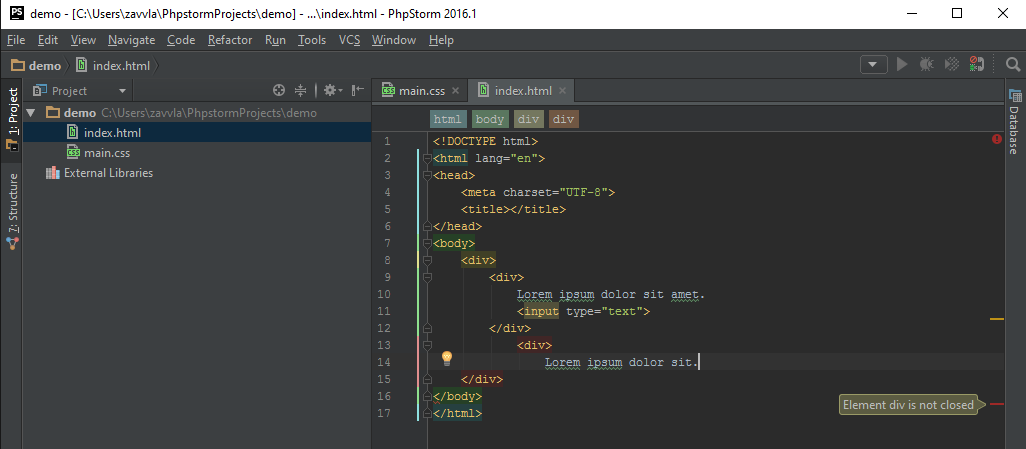1026x449 pixels.
Task: Open the View menu
Action: (x=83, y=40)
